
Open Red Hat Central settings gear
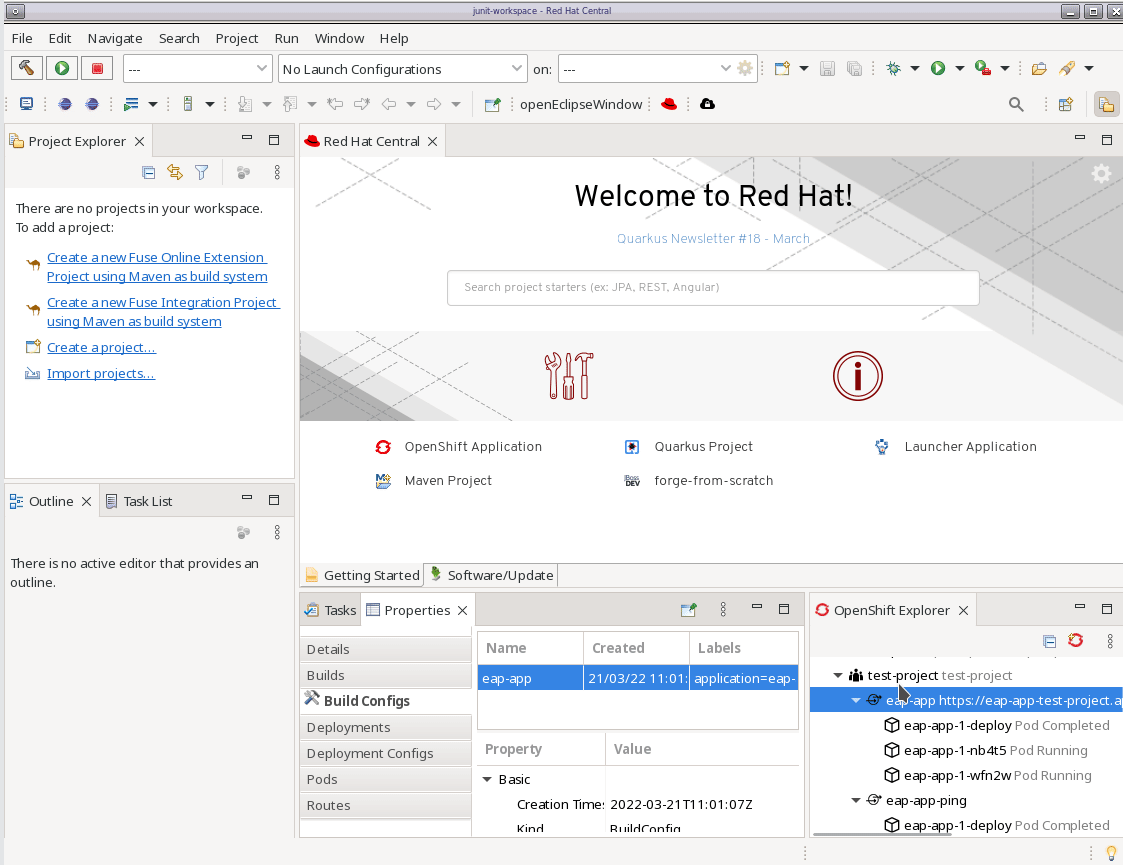tap(1101, 173)
